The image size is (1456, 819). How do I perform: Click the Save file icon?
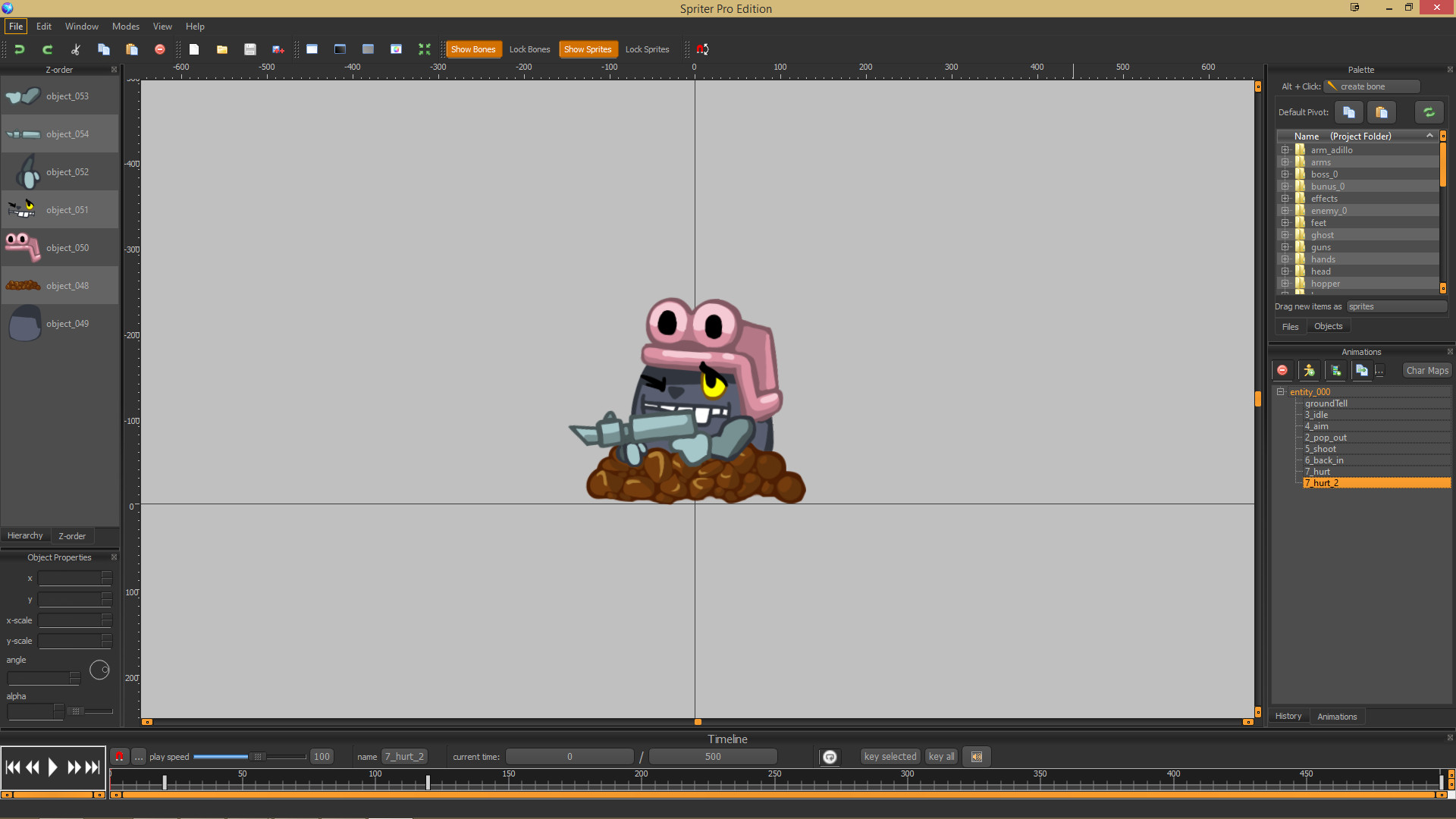point(249,49)
